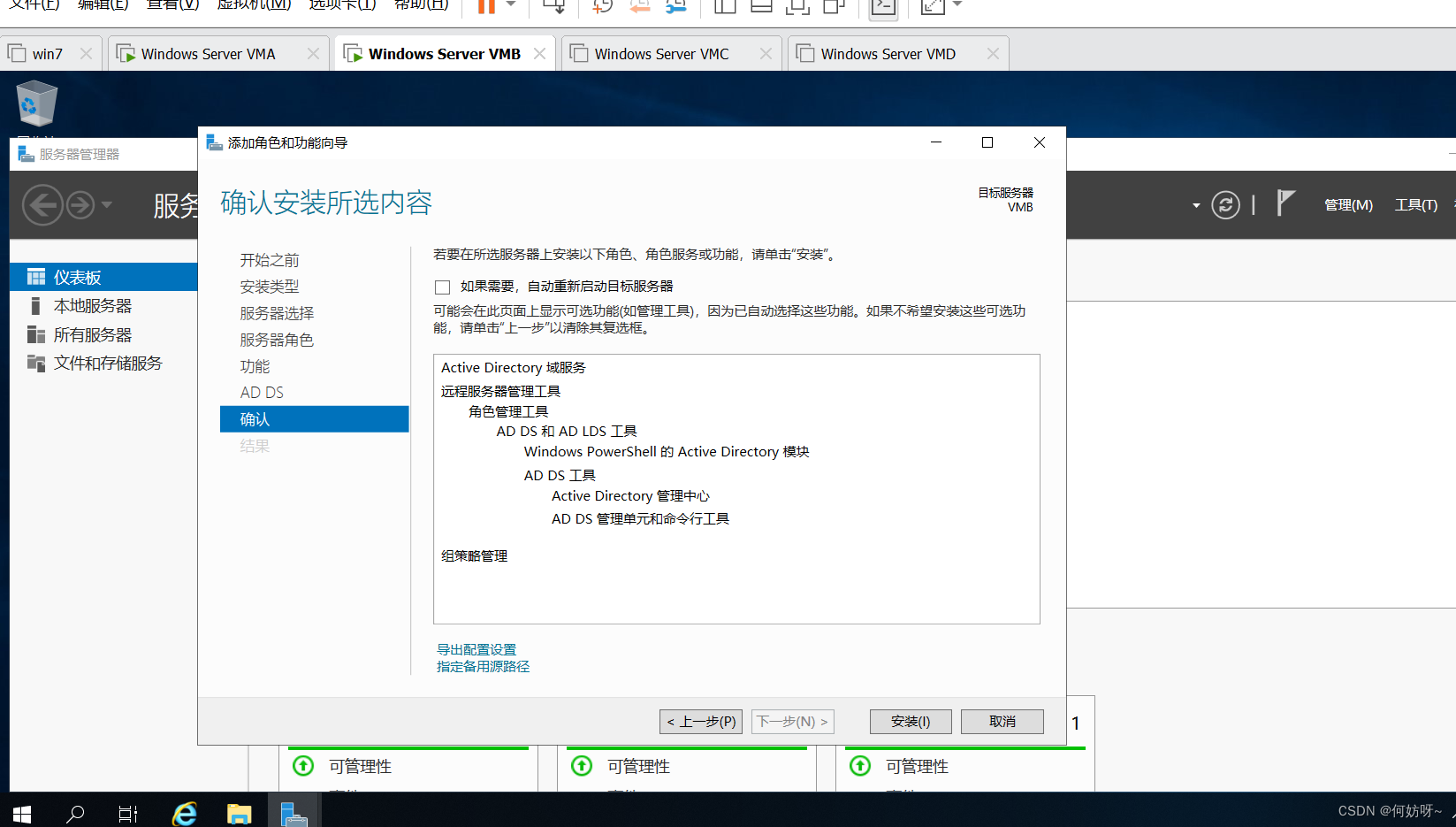Open the Recycle Bin on desktop
The height and width of the screenshot is (827, 1456).
[x=36, y=104]
